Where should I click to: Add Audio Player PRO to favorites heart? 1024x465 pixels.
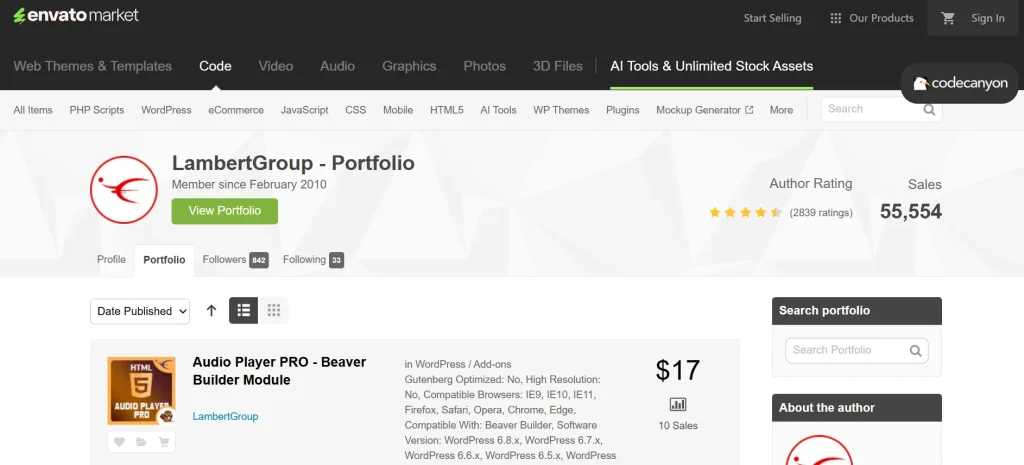coord(119,441)
